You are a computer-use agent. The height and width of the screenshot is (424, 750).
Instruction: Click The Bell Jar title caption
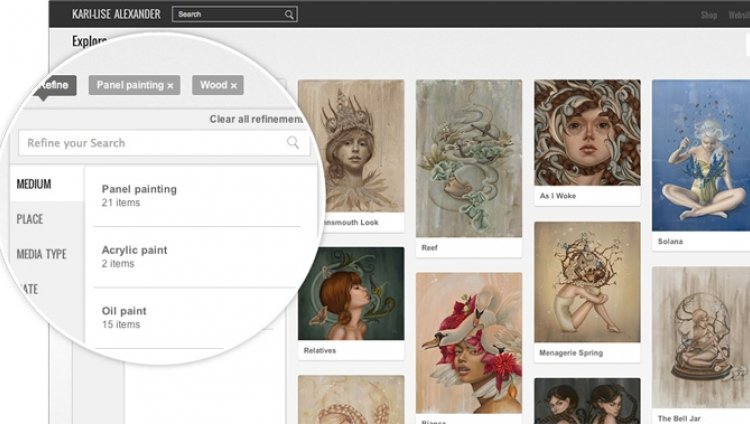(679, 418)
